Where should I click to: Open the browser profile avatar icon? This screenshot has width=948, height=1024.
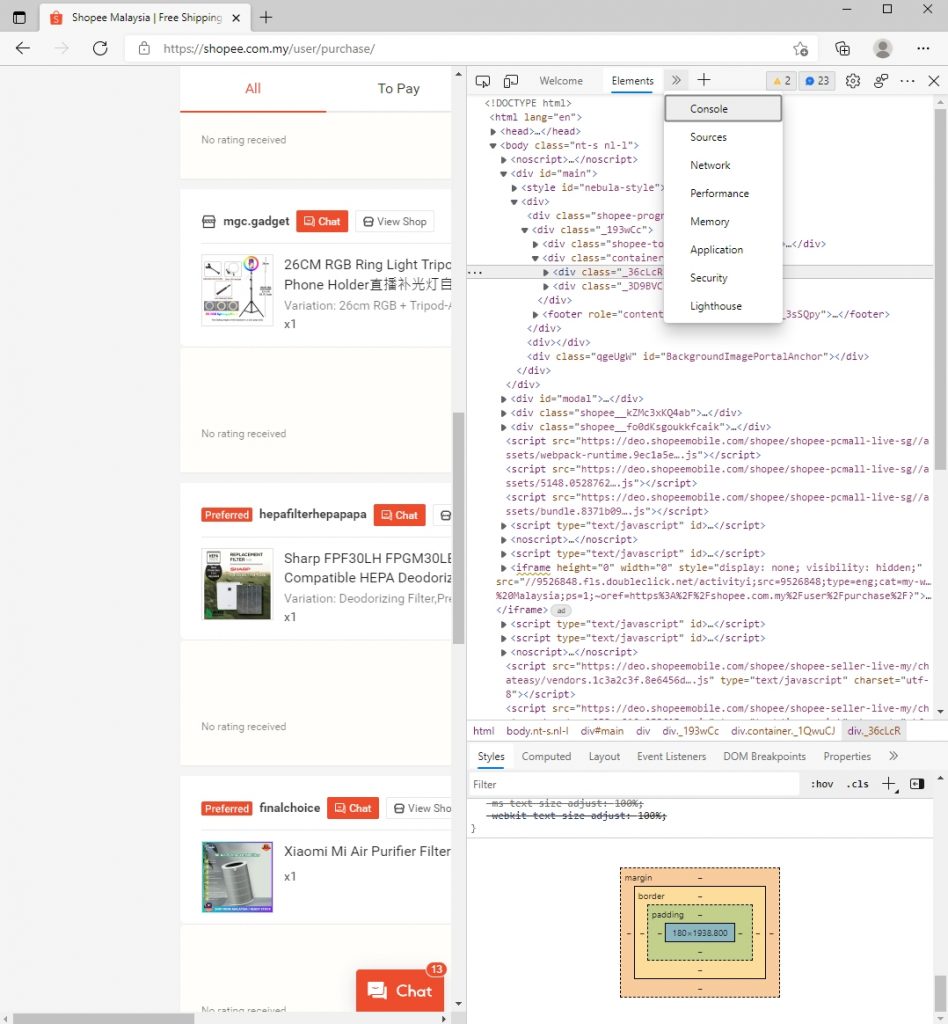click(x=882, y=48)
